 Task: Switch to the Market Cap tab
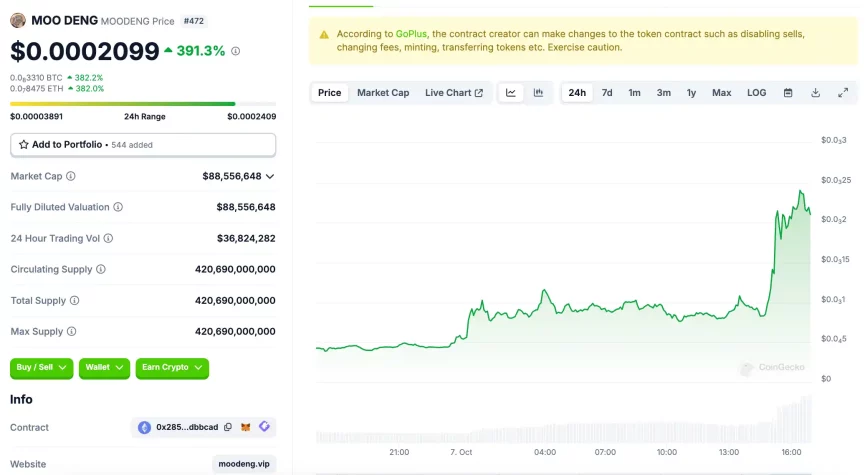(x=383, y=93)
